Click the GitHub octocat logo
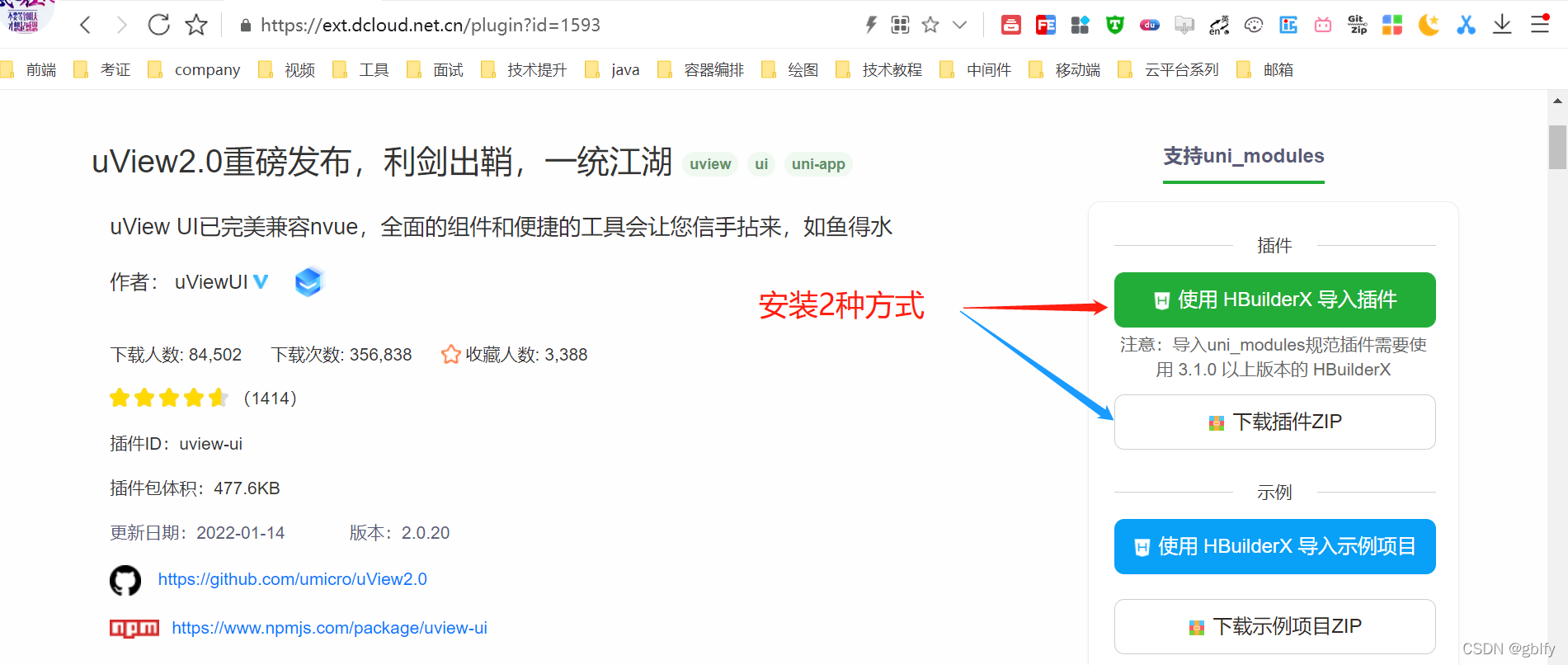The height and width of the screenshot is (665, 1568). coord(125,580)
